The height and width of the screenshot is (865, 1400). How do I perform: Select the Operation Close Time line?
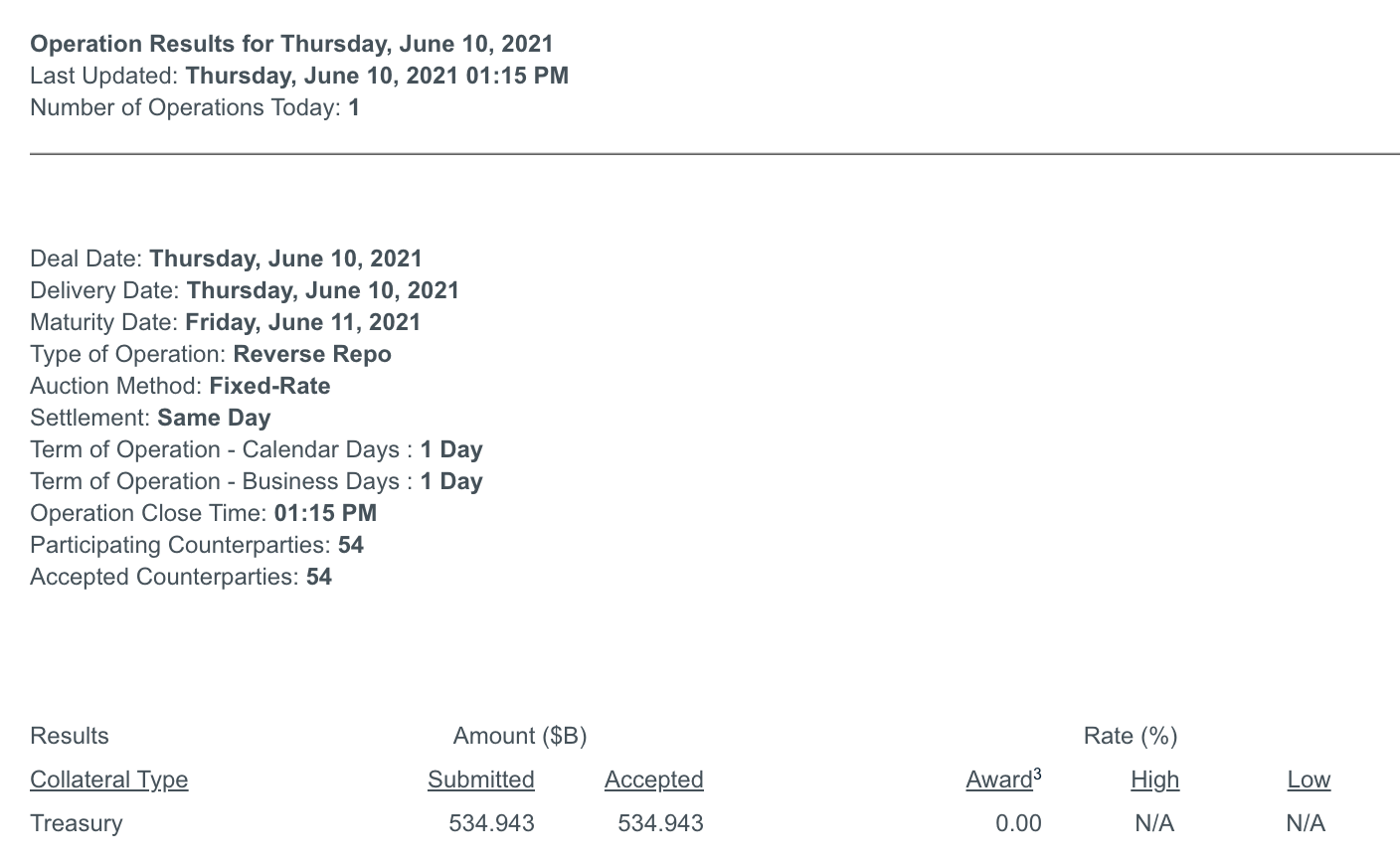[204, 513]
